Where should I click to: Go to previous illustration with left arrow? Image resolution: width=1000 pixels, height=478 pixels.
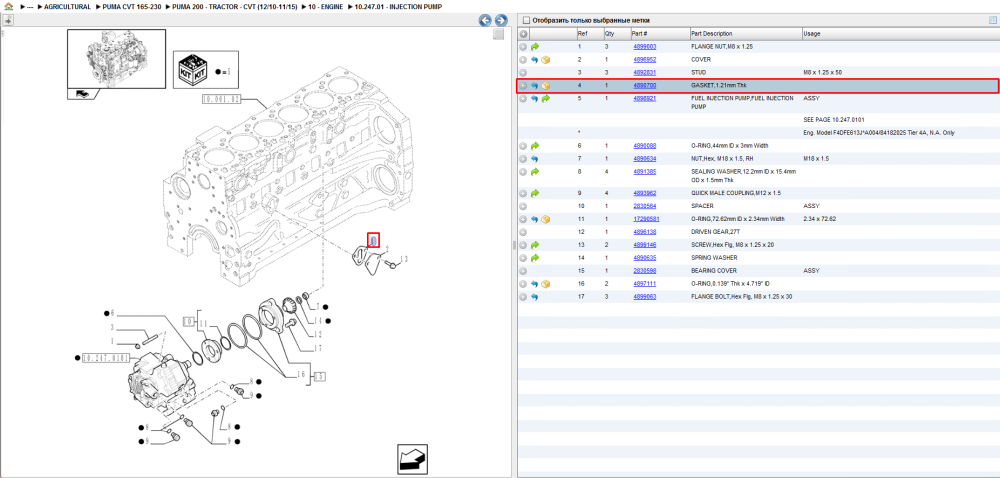485,20
